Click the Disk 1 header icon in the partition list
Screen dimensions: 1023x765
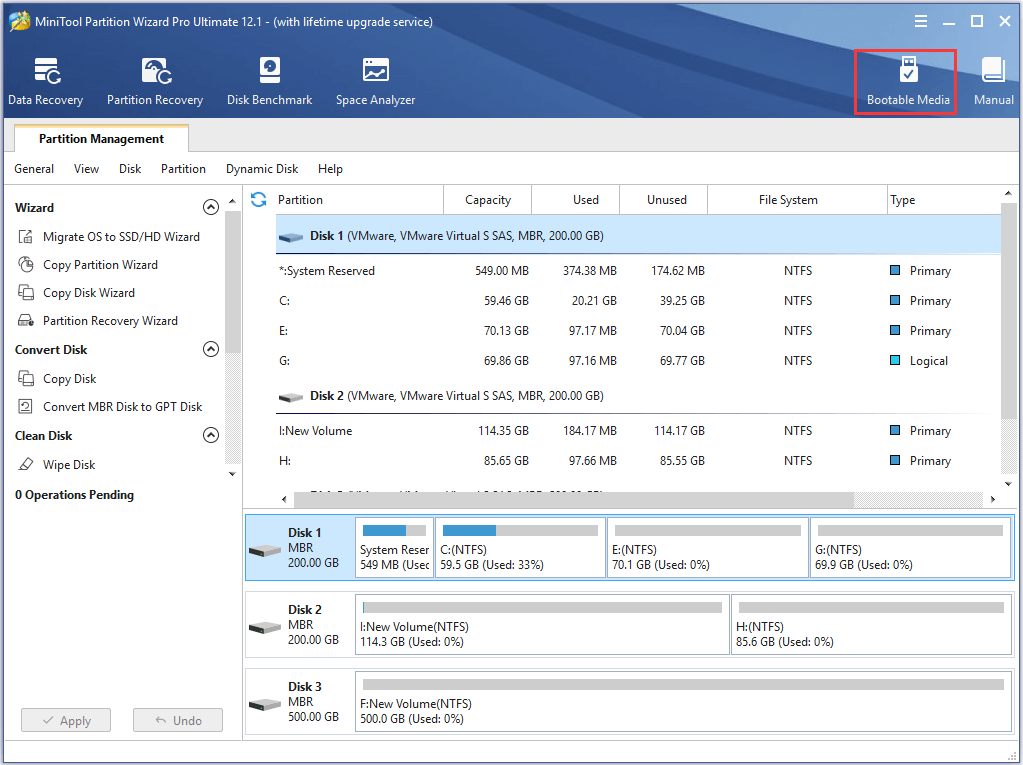(x=290, y=237)
